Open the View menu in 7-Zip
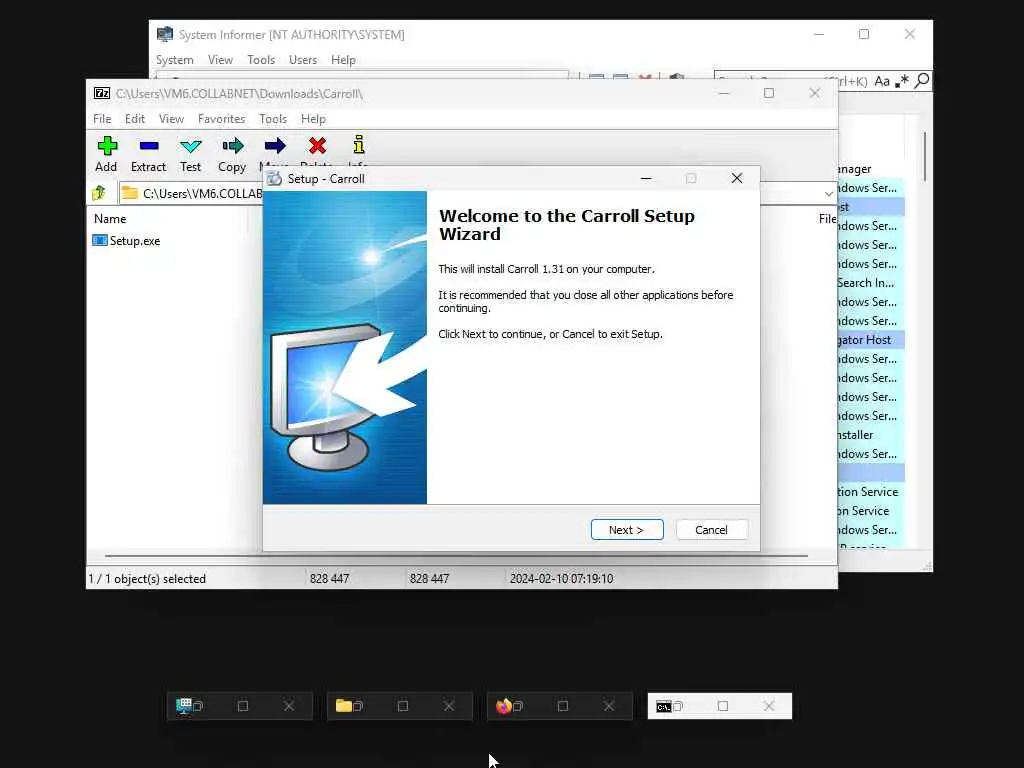 click(171, 119)
